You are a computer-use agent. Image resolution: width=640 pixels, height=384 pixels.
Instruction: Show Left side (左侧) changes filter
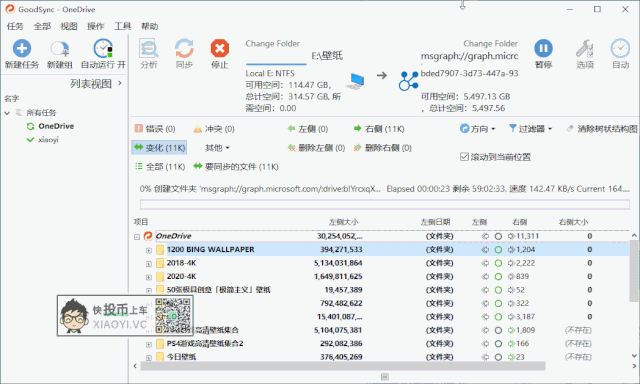pyautogui.click(x=307, y=129)
